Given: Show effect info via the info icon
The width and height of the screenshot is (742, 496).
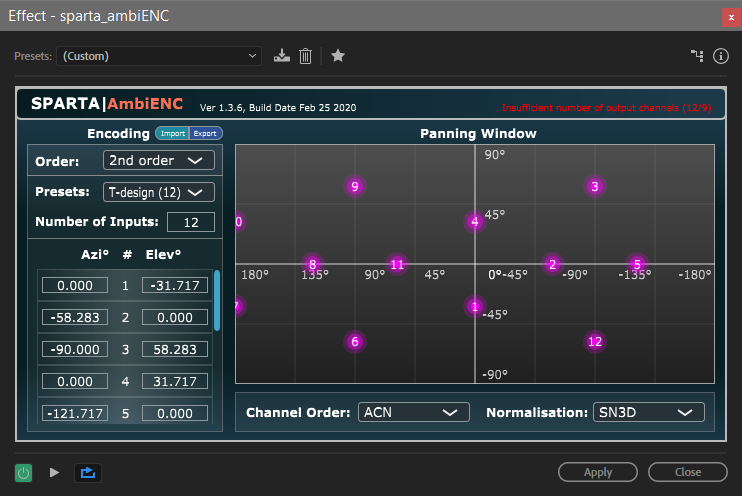Looking at the screenshot, I should 721,56.
